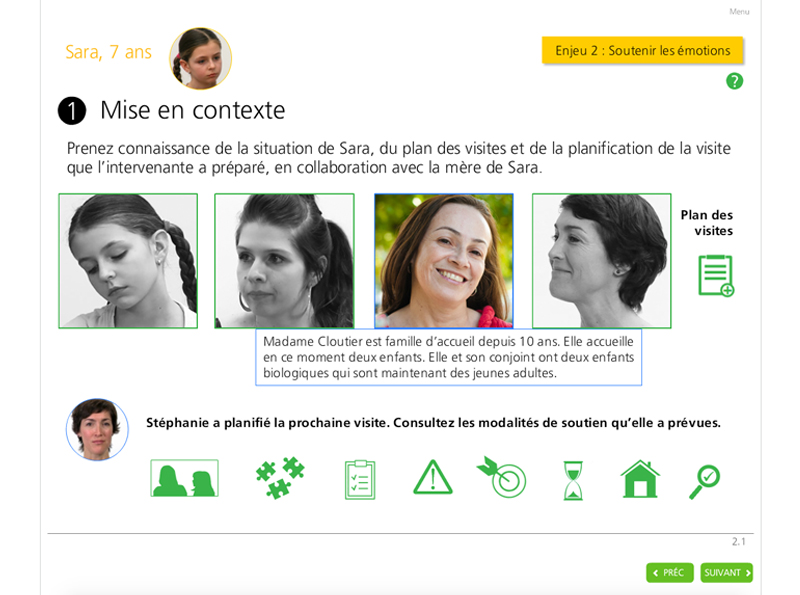
Task: Go to next page with SUIVANT
Action: pos(727,573)
